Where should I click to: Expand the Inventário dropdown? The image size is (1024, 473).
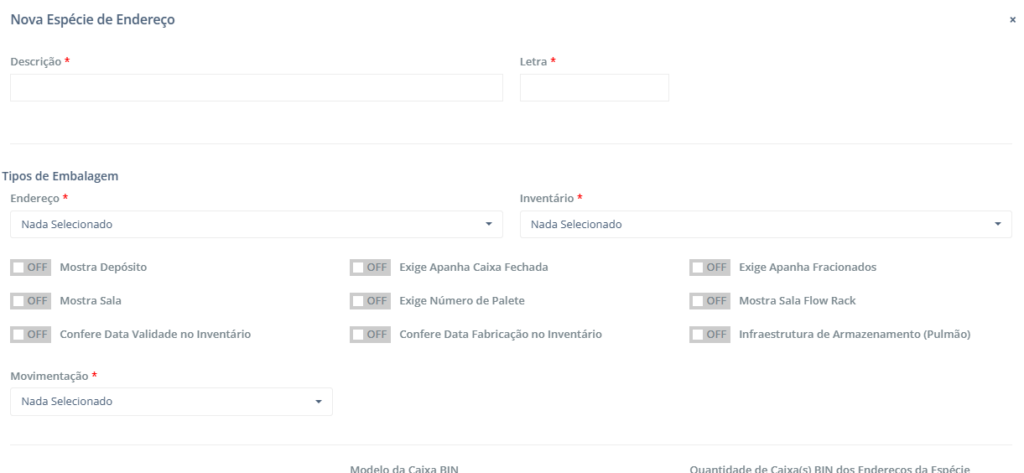765,224
